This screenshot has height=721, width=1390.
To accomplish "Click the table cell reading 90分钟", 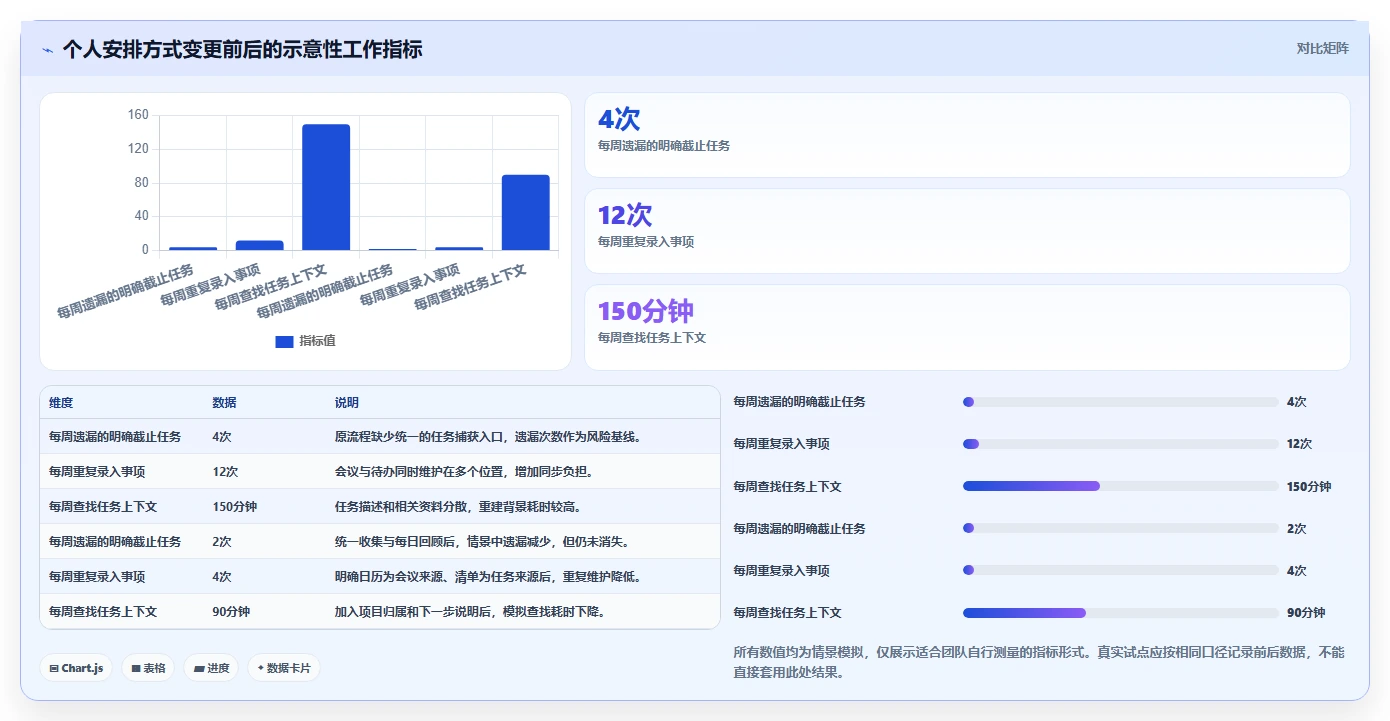I will [x=231, y=612].
